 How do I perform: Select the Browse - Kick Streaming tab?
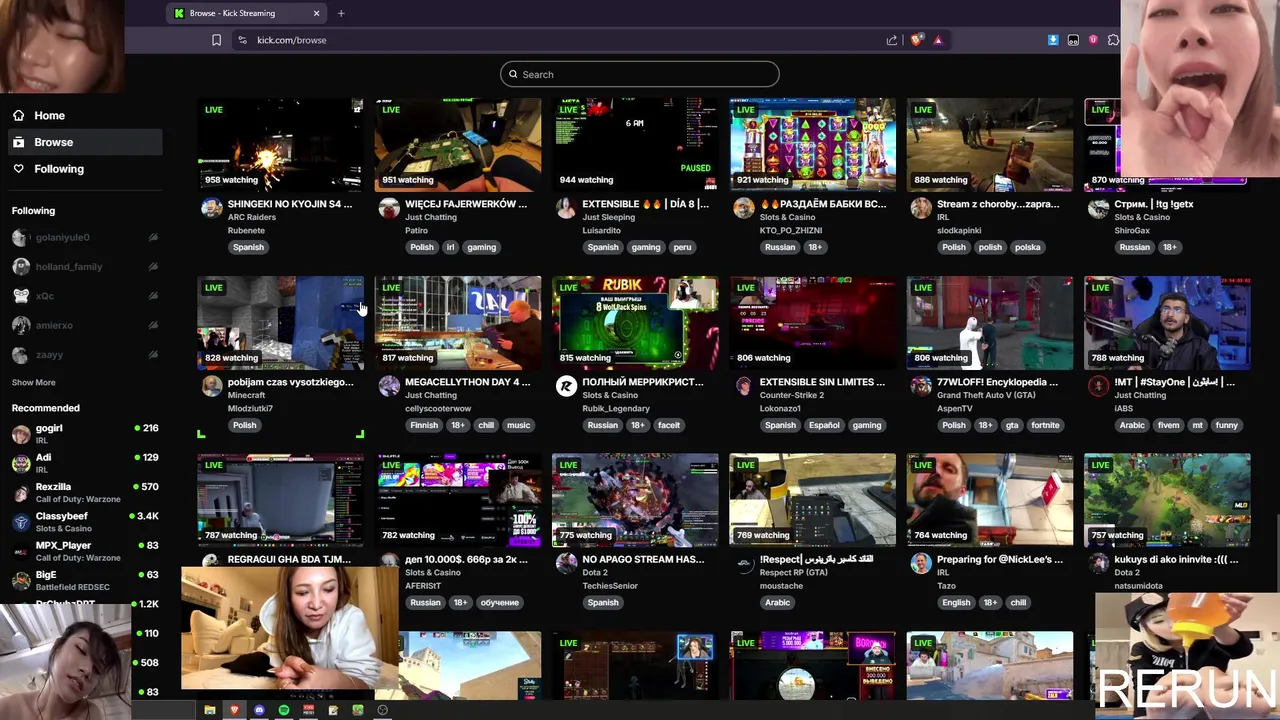pyautogui.click(x=245, y=13)
